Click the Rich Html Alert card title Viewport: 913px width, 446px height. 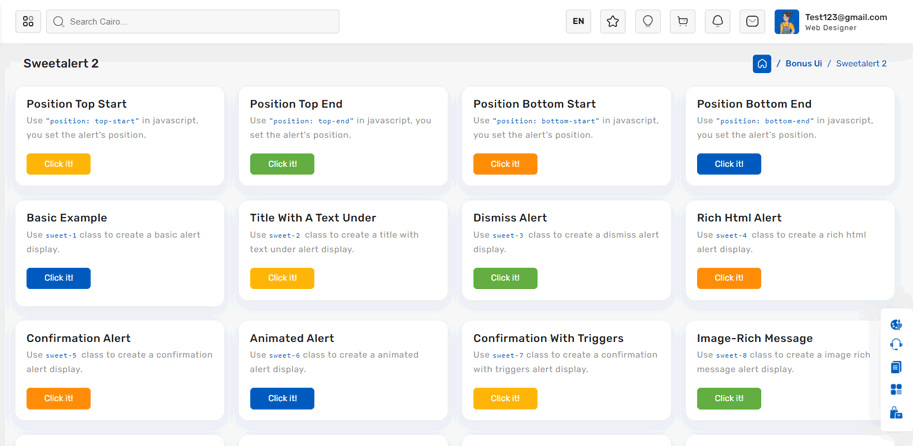(x=739, y=218)
